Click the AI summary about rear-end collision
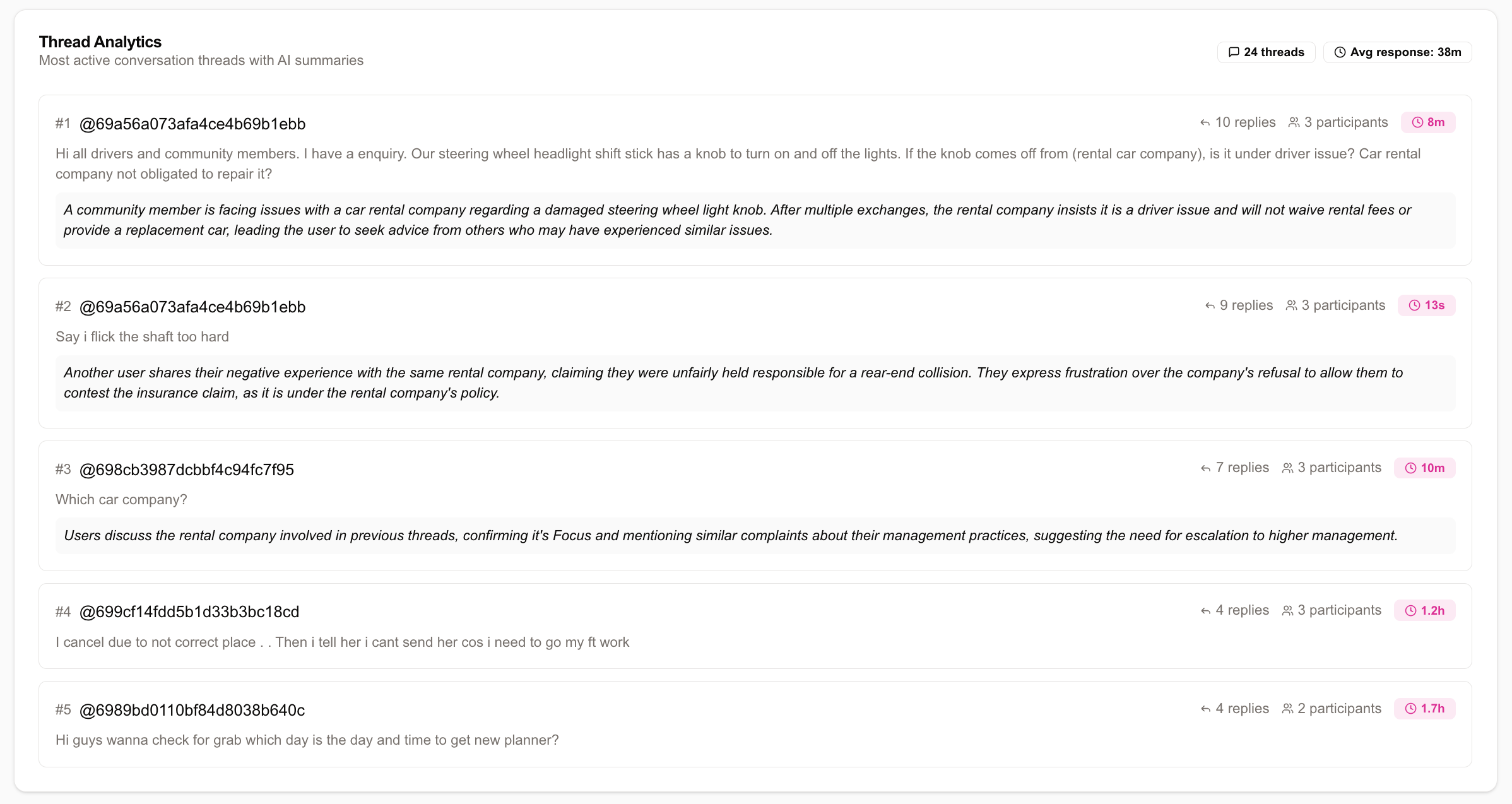The image size is (1512, 804). point(755,383)
